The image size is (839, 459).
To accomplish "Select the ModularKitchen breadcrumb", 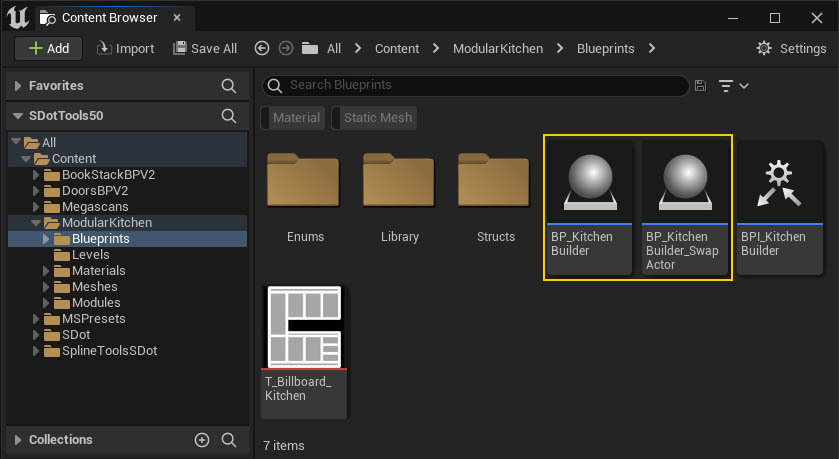I will [498, 49].
